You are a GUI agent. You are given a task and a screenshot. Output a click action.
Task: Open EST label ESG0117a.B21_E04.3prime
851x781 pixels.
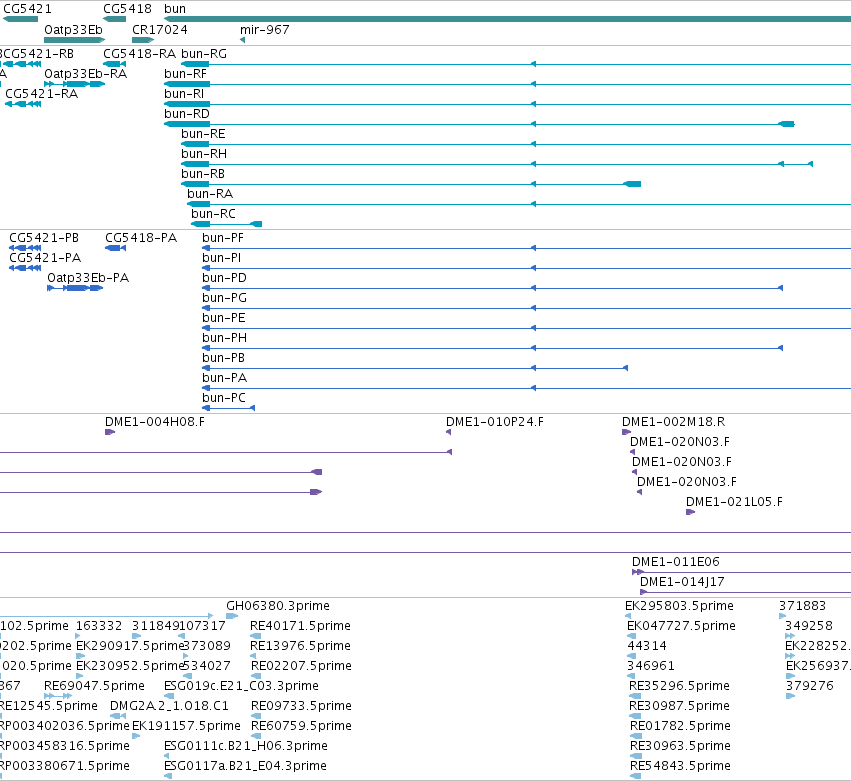click(x=245, y=766)
